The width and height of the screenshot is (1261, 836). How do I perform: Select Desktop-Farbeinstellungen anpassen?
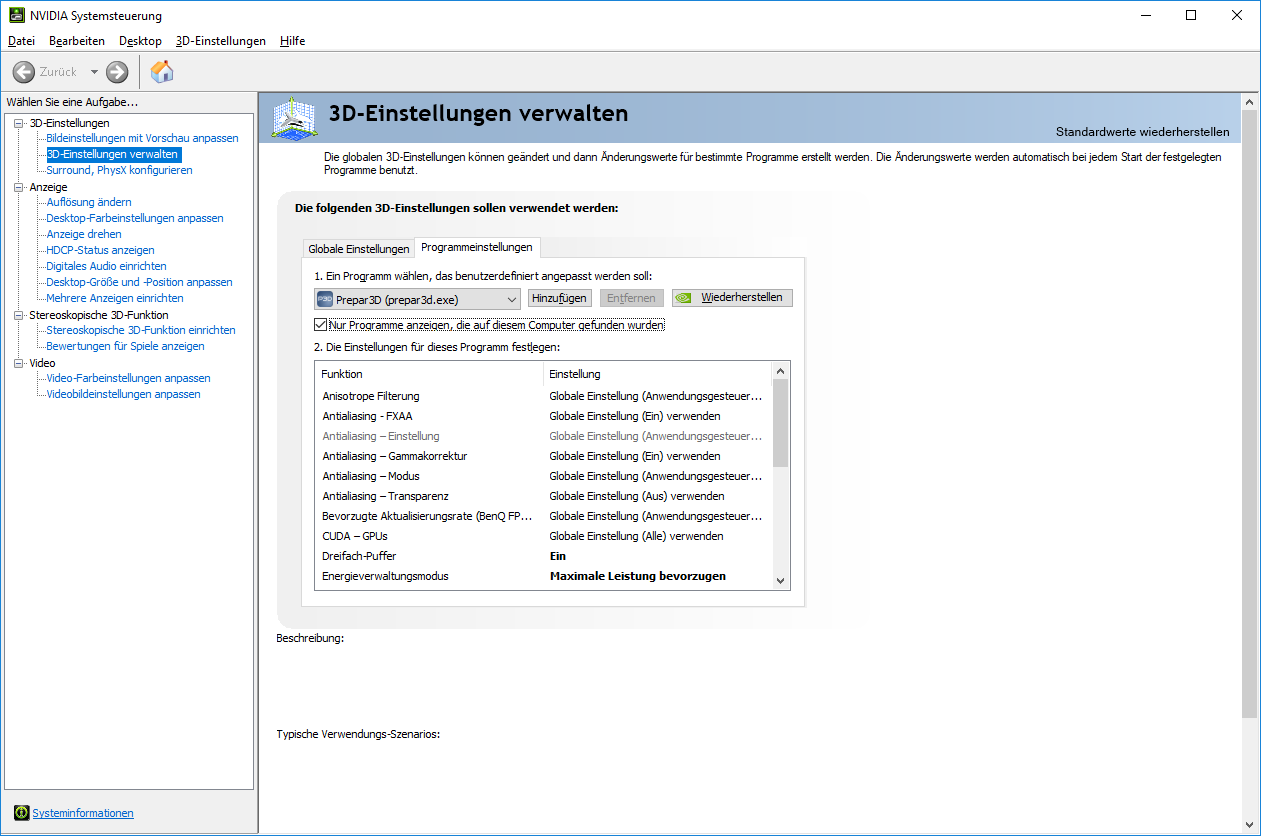(135, 218)
